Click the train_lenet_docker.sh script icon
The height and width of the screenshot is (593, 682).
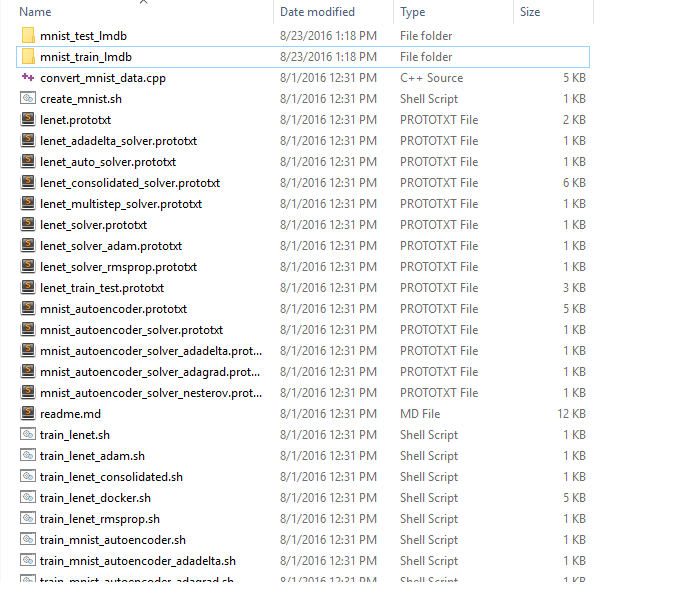28,497
